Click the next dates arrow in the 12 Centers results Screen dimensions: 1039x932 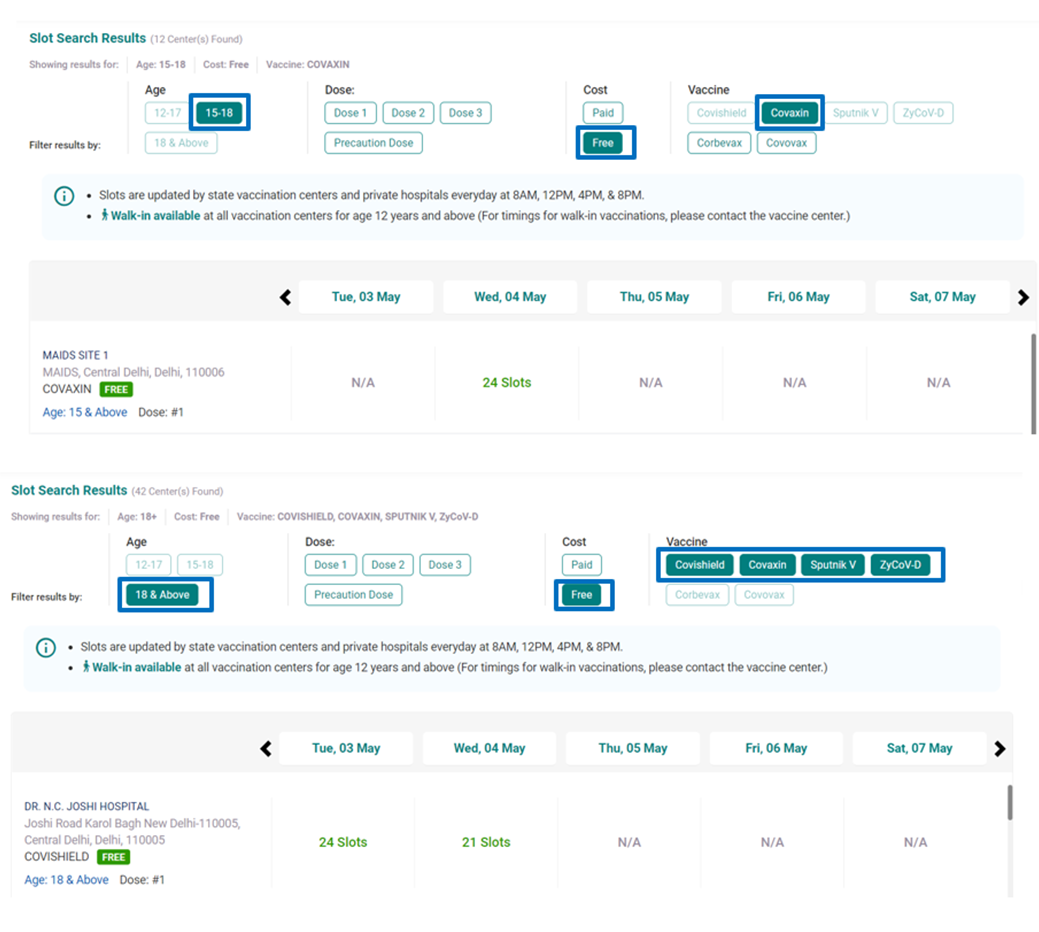pos(1022,297)
